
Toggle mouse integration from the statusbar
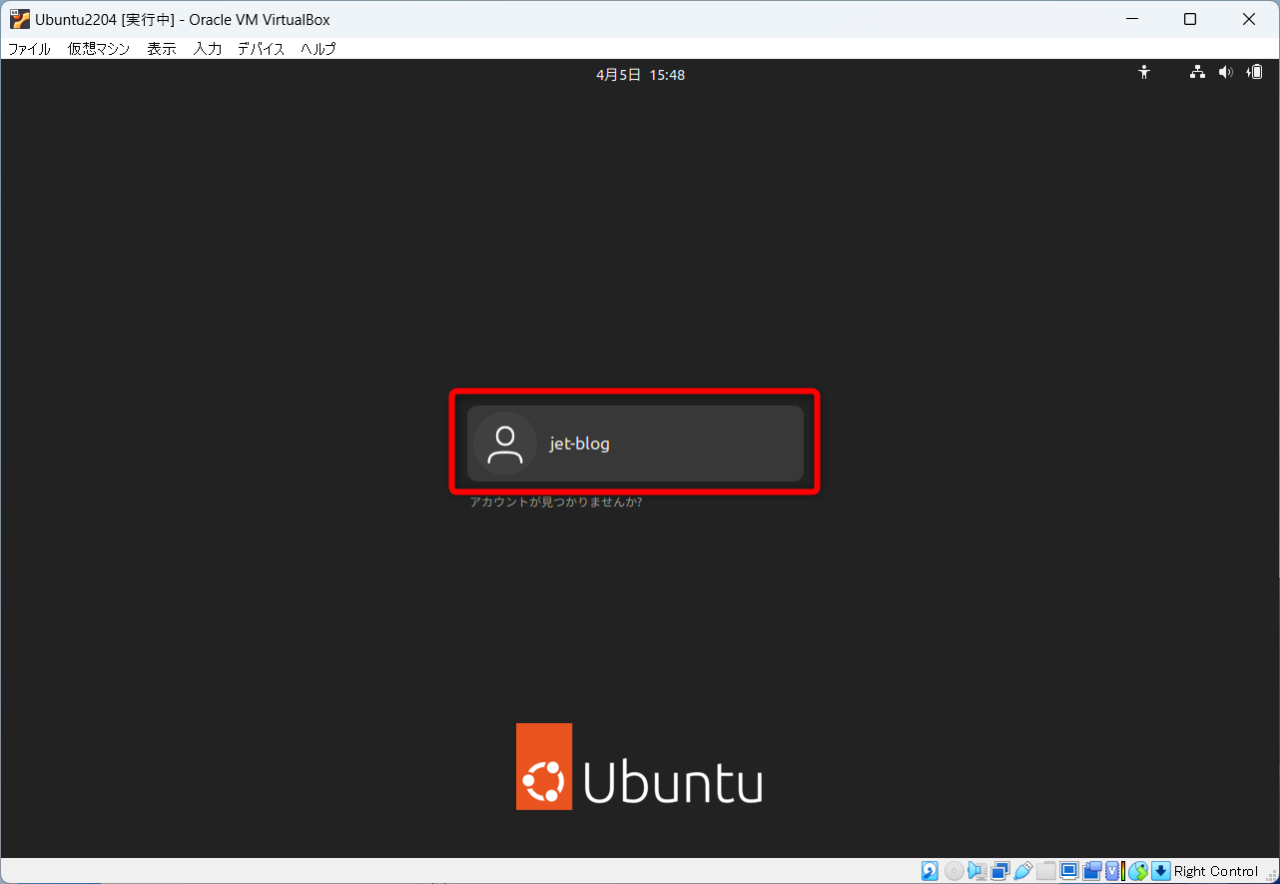pyautogui.click(x=1139, y=870)
